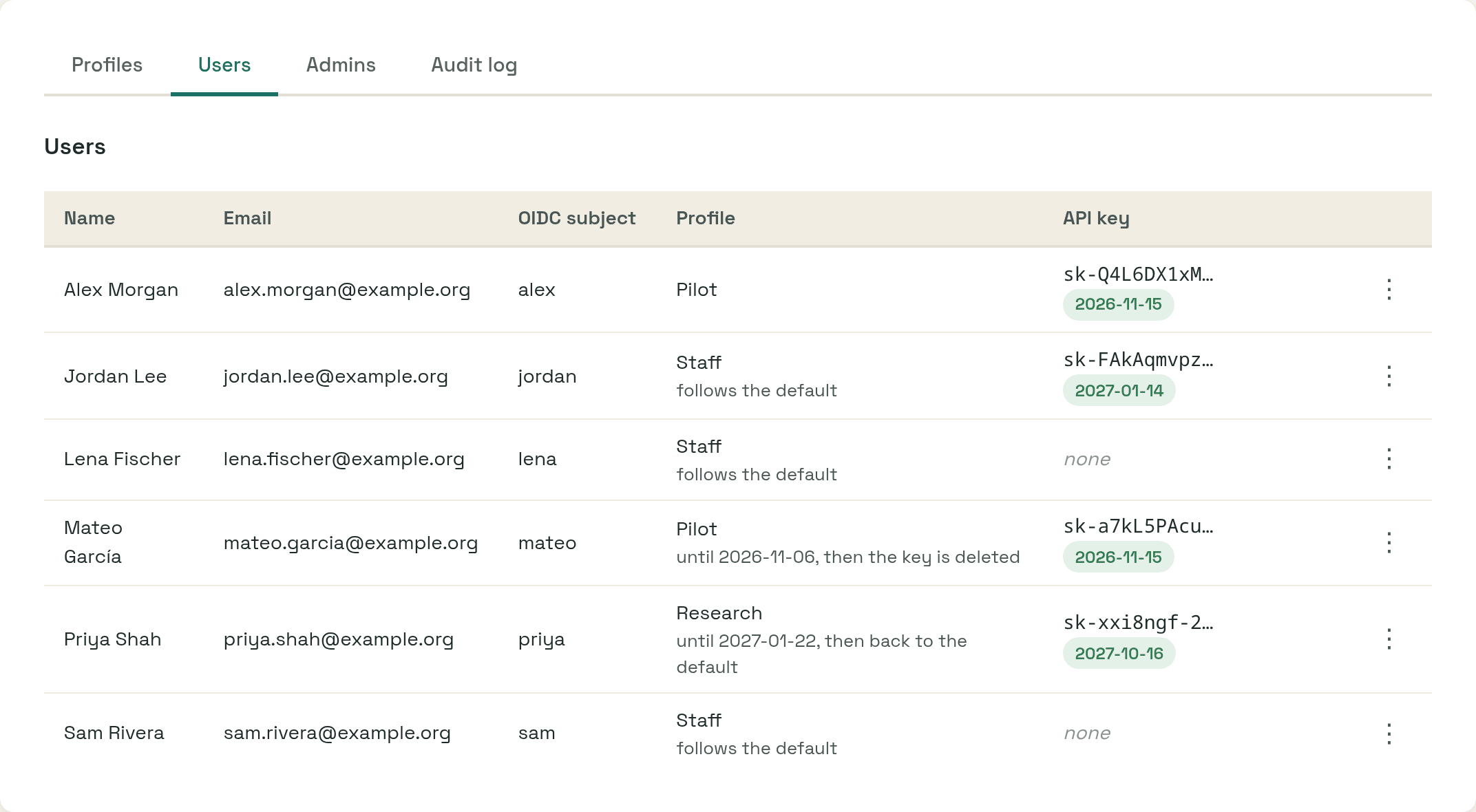Click the OIDC subject 'mateo'
Screen dimensions: 1476x812
point(547,543)
